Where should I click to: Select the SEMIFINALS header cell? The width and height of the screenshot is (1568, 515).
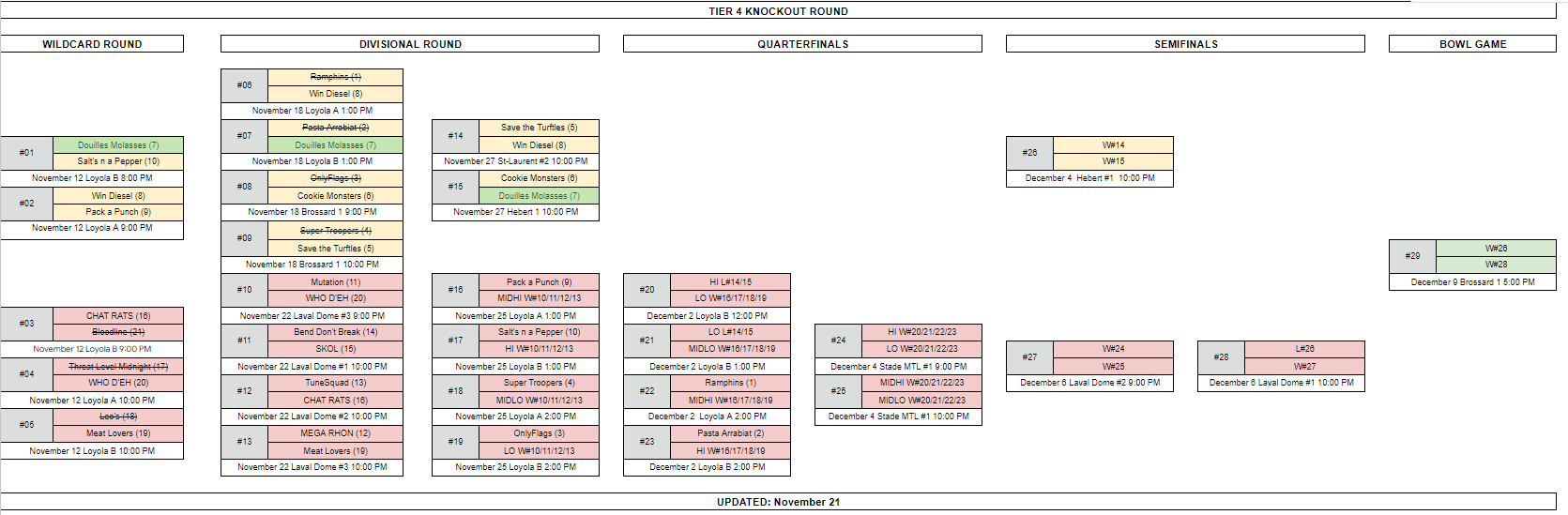coord(1185,44)
